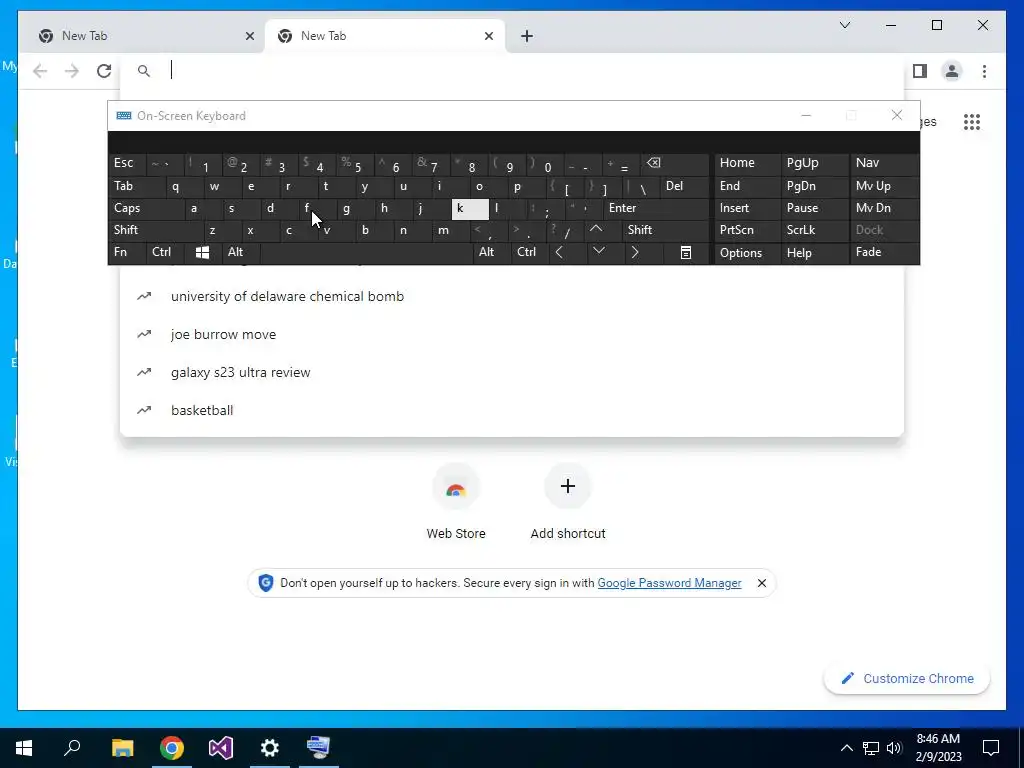Open the tab search dropdown arrow

(x=844, y=25)
